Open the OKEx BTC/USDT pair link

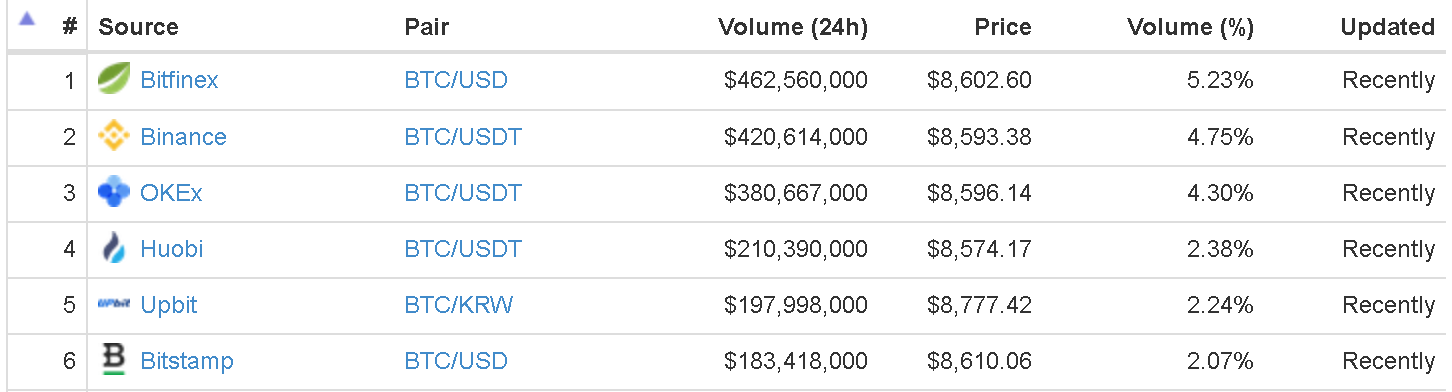click(463, 192)
